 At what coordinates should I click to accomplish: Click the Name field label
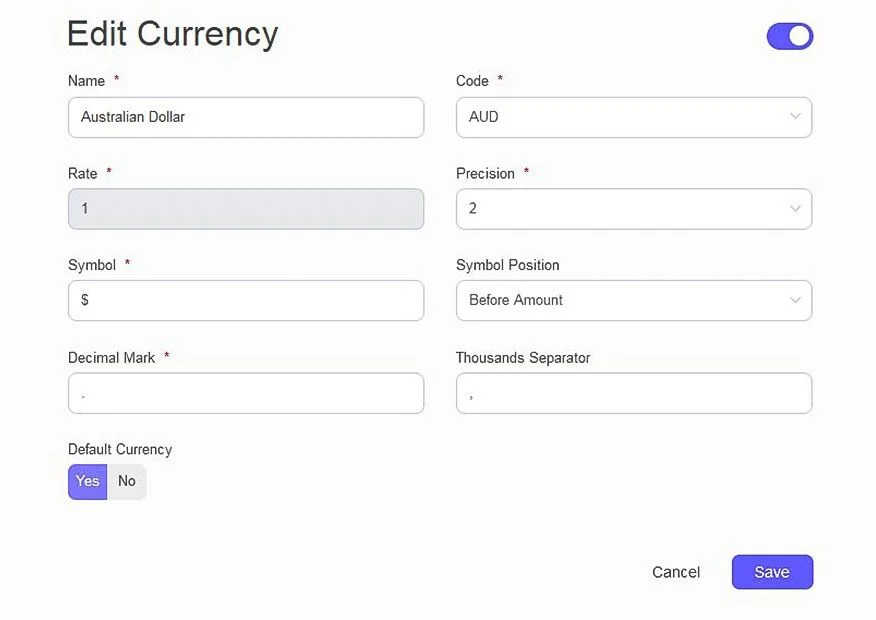[x=86, y=81]
